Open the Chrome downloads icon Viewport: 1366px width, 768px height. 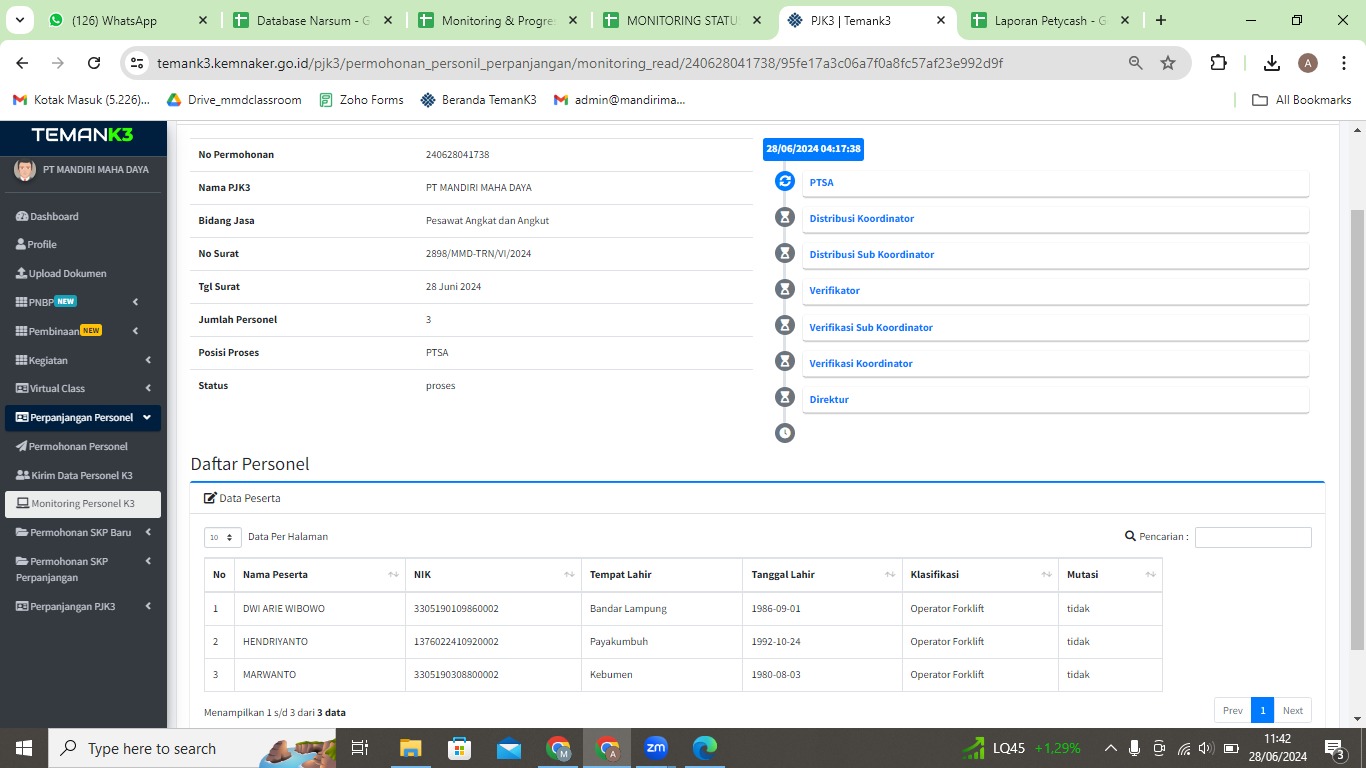tap(1272, 63)
